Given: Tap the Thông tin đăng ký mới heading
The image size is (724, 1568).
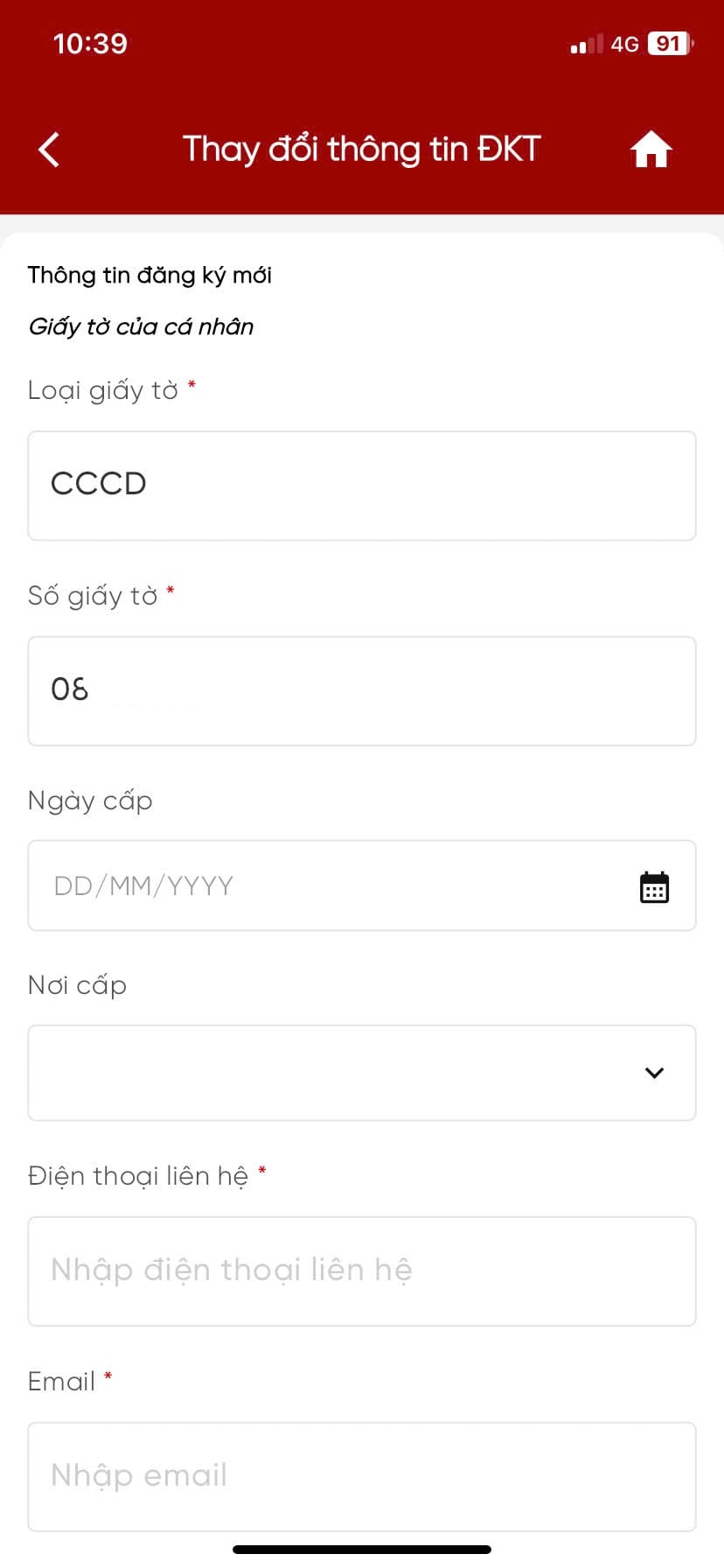Looking at the screenshot, I should click(x=150, y=275).
